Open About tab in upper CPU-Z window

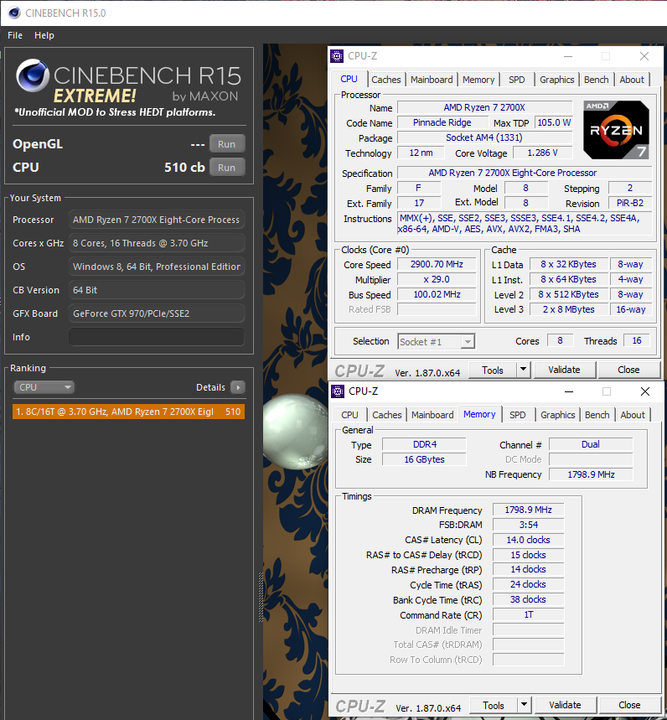click(x=632, y=79)
